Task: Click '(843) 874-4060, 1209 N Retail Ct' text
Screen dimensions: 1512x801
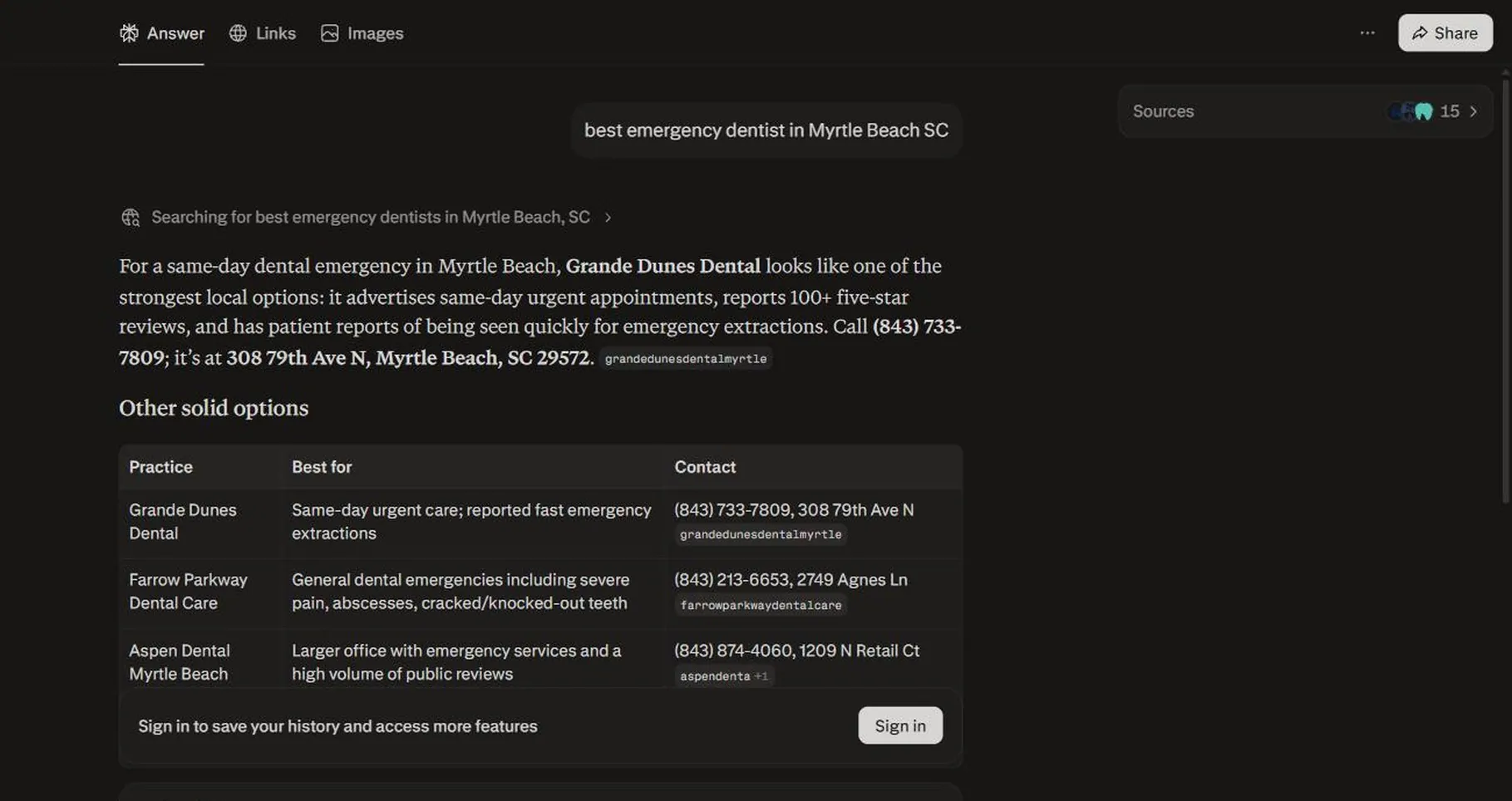Action: [x=796, y=651]
